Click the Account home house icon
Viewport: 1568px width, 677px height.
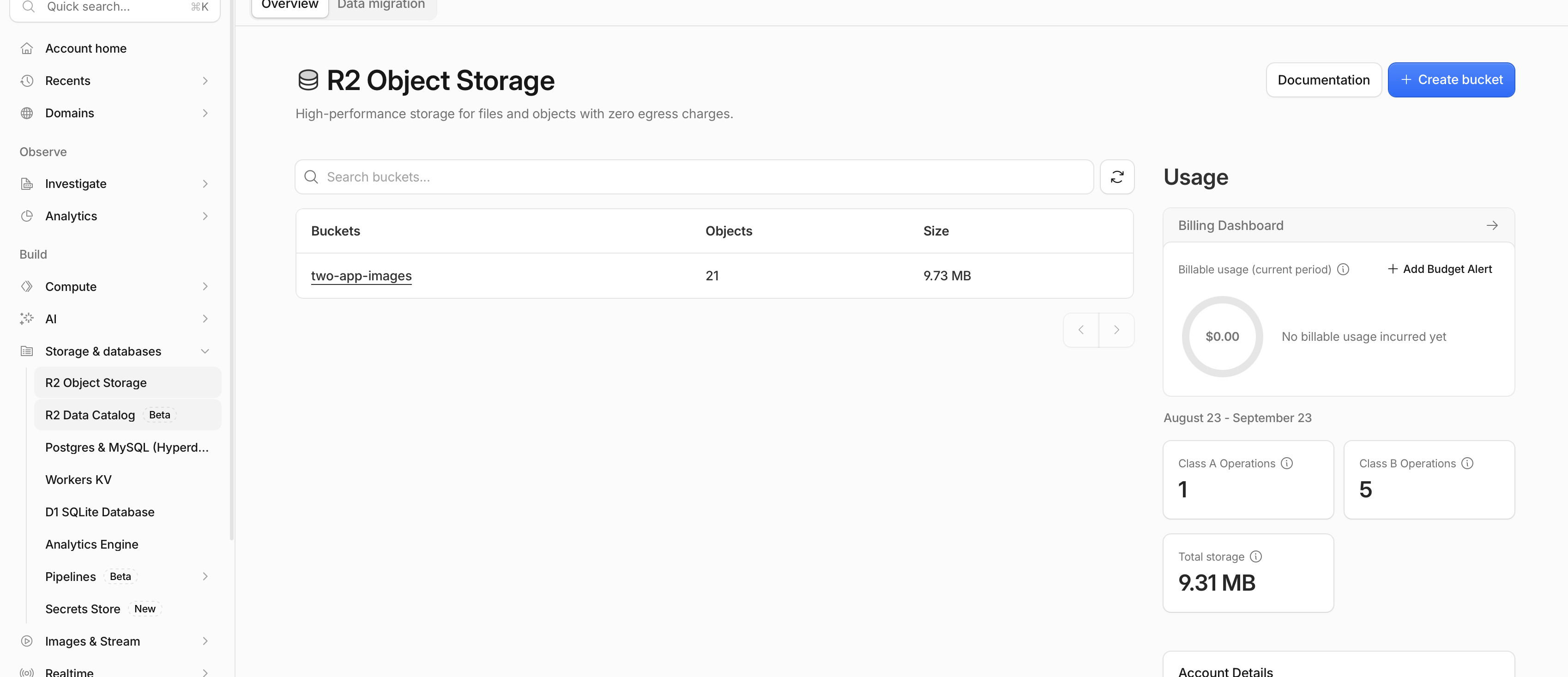point(27,48)
